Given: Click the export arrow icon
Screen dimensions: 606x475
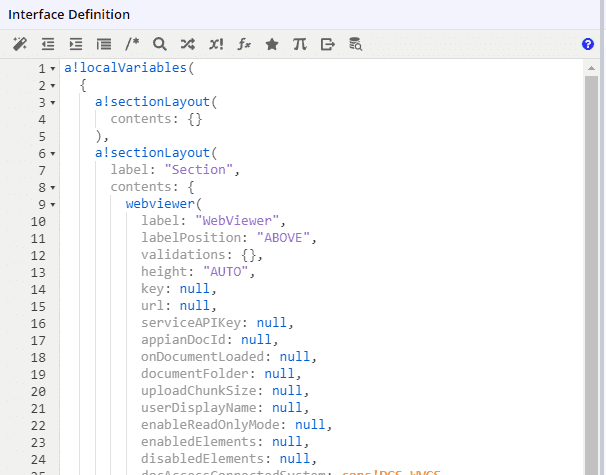Looking at the screenshot, I should [x=328, y=44].
